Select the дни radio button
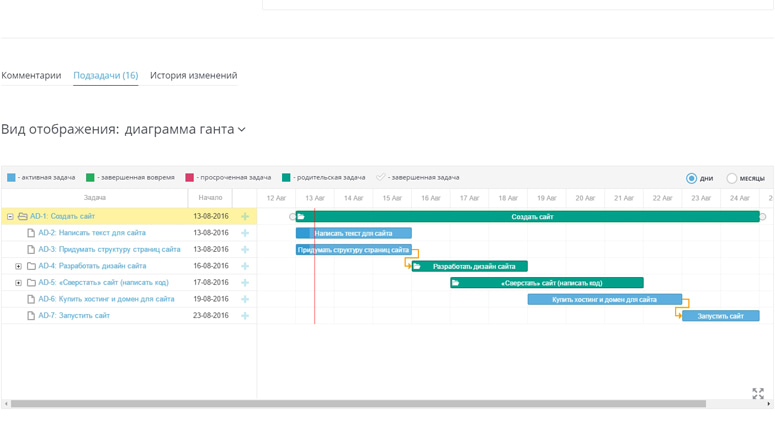775x430 pixels. 691,178
